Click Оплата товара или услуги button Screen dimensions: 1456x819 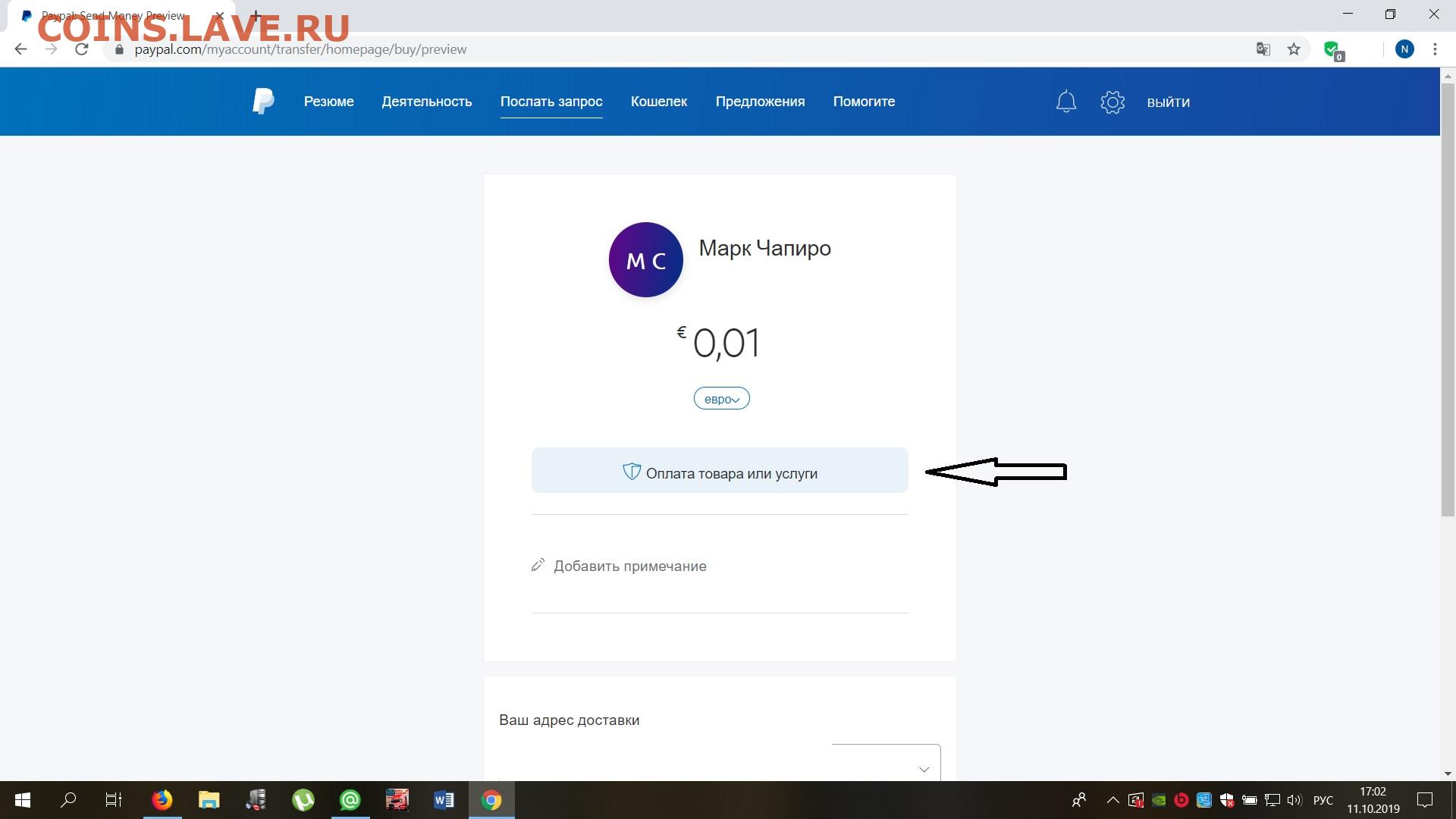tap(720, 470)
